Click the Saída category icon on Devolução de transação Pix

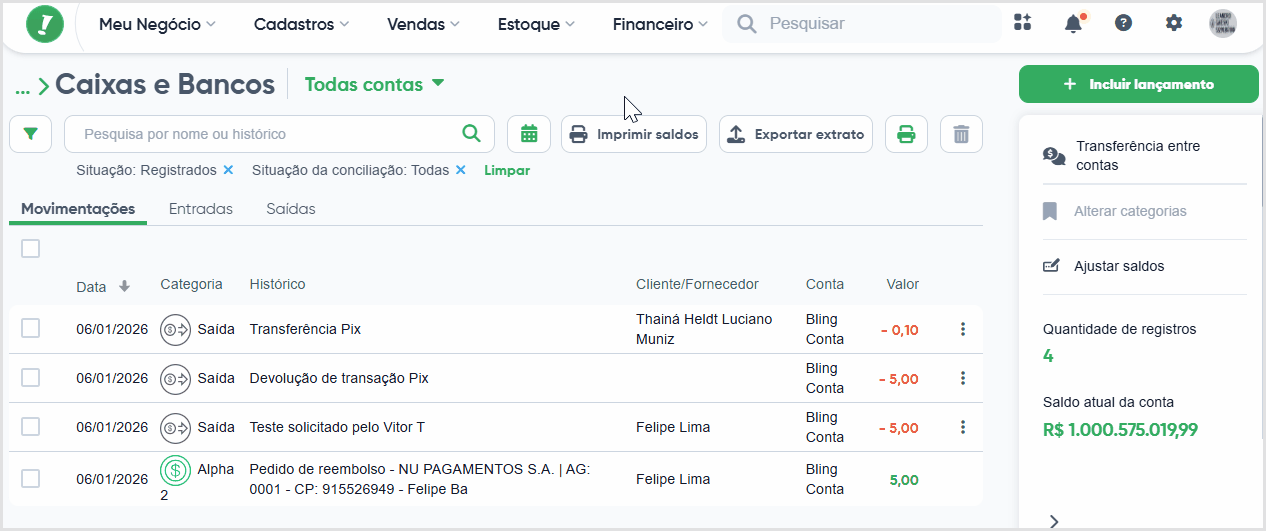coord(175,378)
